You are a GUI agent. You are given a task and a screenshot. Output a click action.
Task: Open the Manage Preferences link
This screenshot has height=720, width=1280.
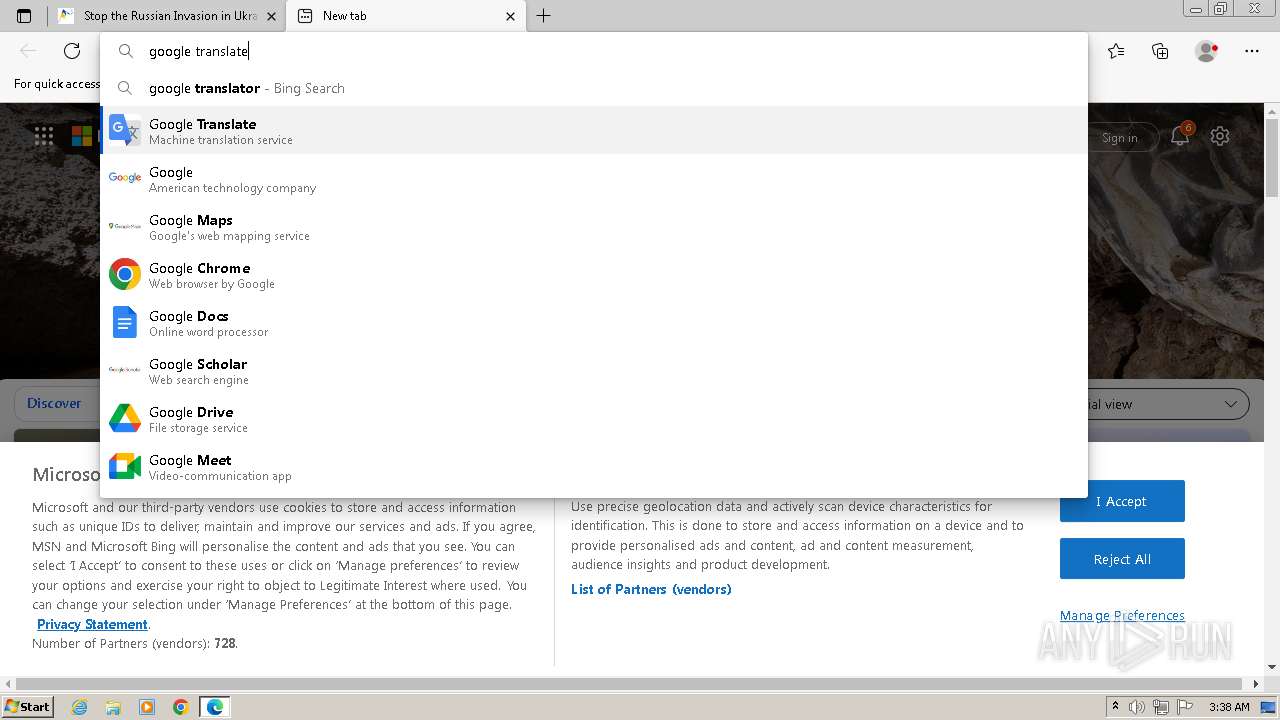tap(1122, 615)
